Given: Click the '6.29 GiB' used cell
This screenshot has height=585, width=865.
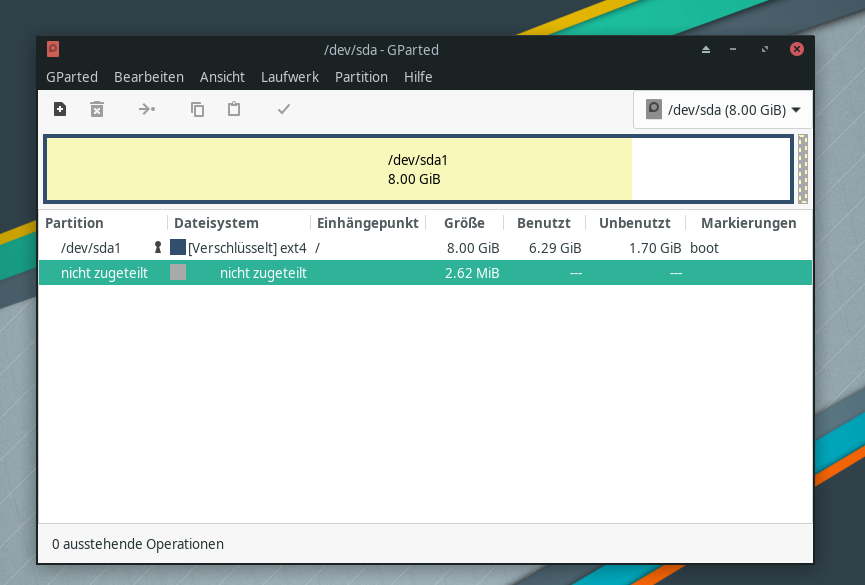Looking at the screenshot, I should 555,248.
